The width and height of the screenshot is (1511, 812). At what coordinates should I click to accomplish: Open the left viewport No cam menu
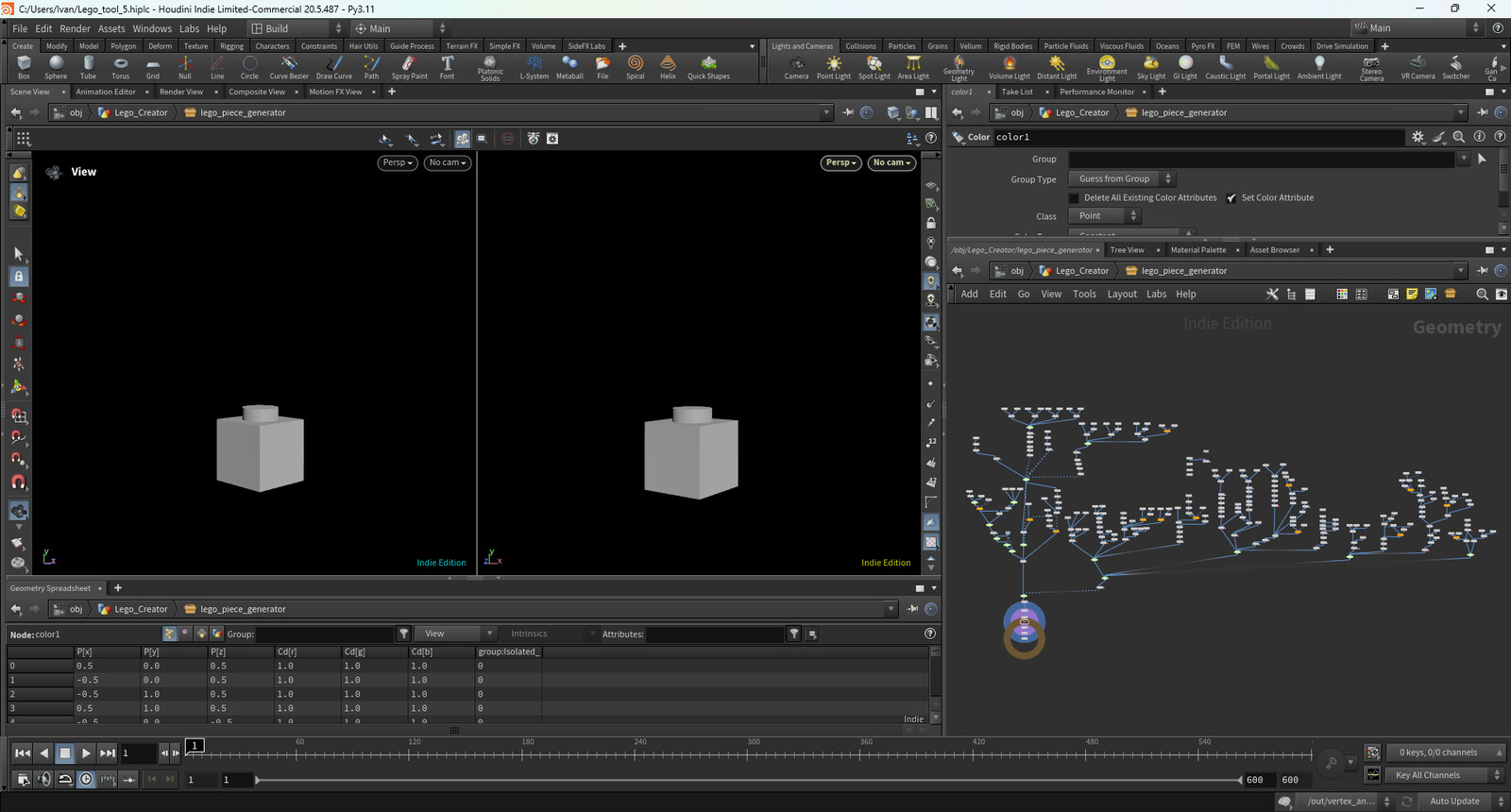(448, 162)
